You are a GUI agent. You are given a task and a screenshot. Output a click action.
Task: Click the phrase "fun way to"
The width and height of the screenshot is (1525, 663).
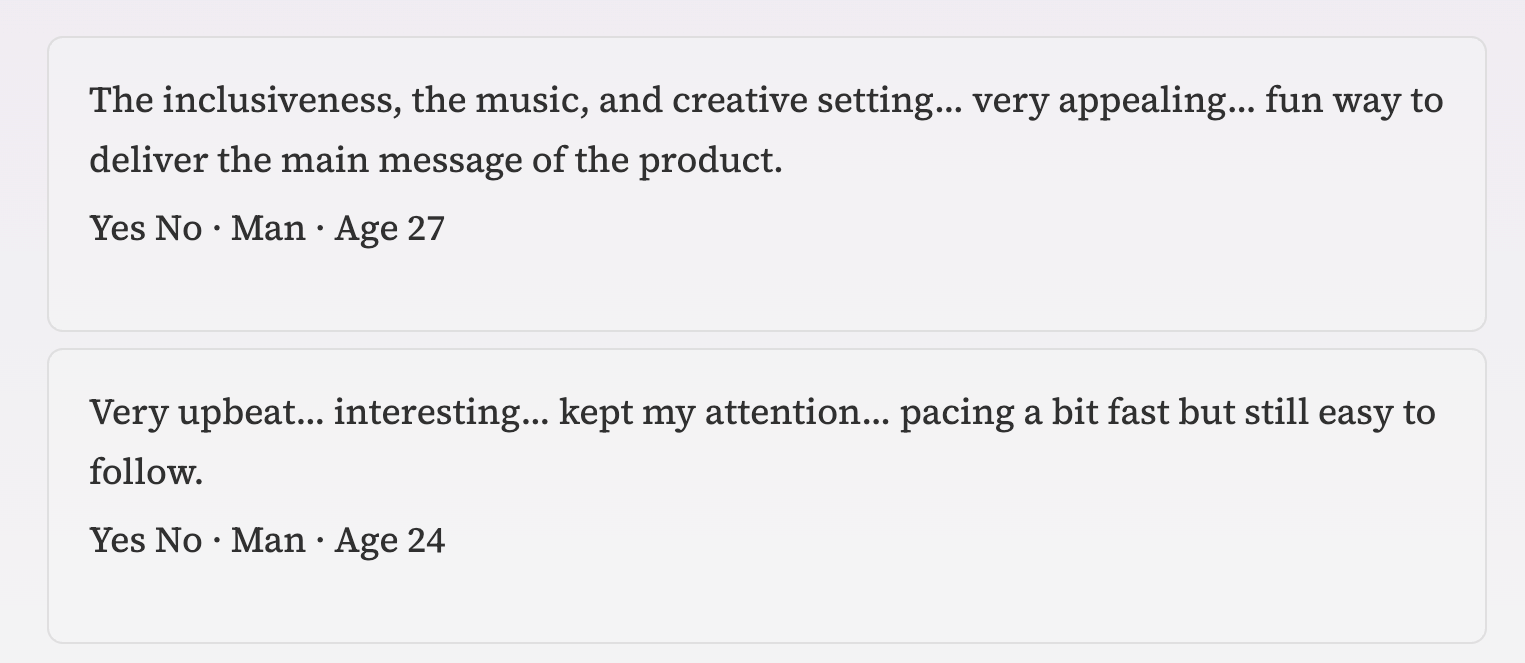(x=1353, y=101)
